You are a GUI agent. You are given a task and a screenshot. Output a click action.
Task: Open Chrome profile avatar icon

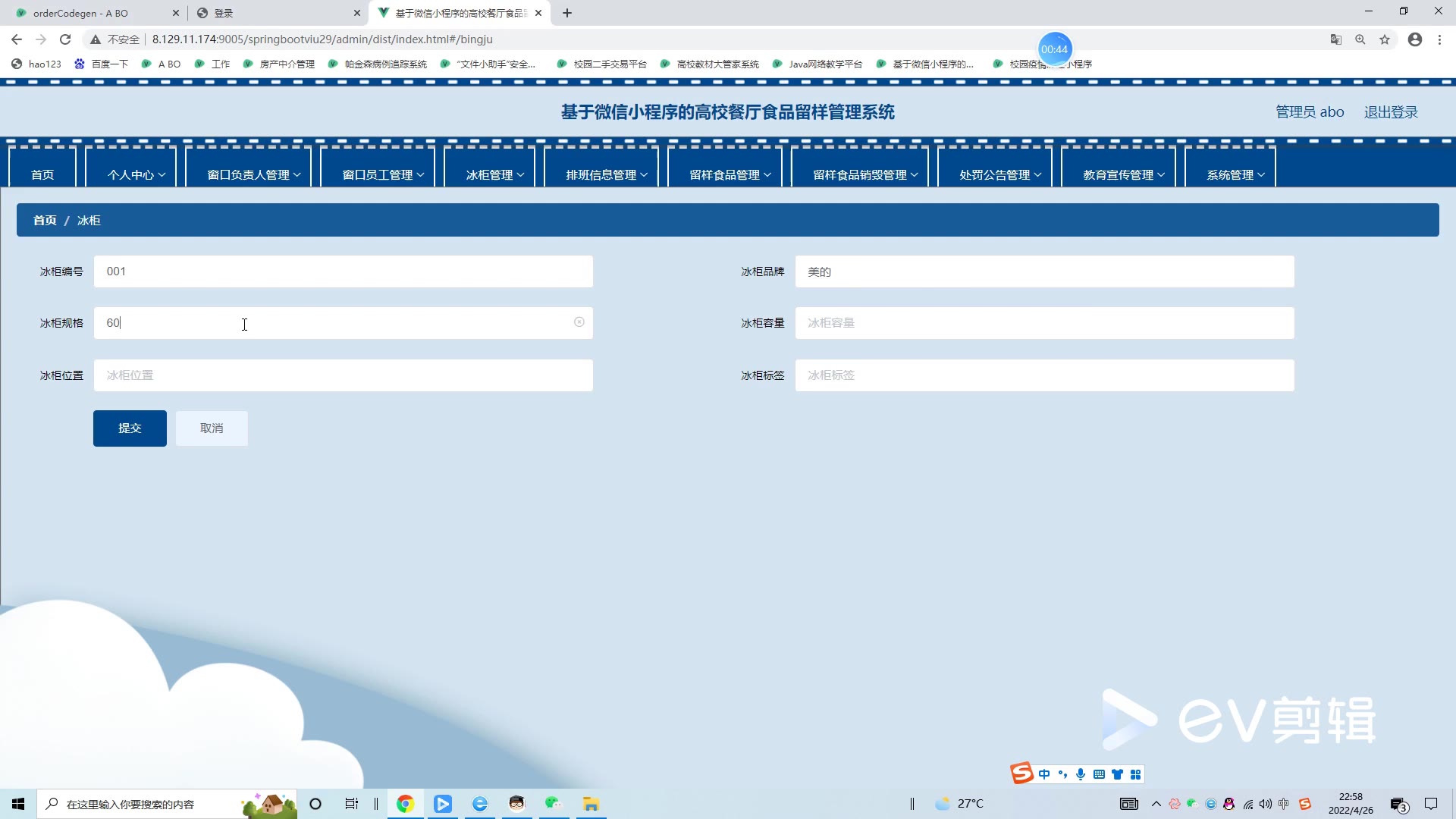click(1415, 39)
